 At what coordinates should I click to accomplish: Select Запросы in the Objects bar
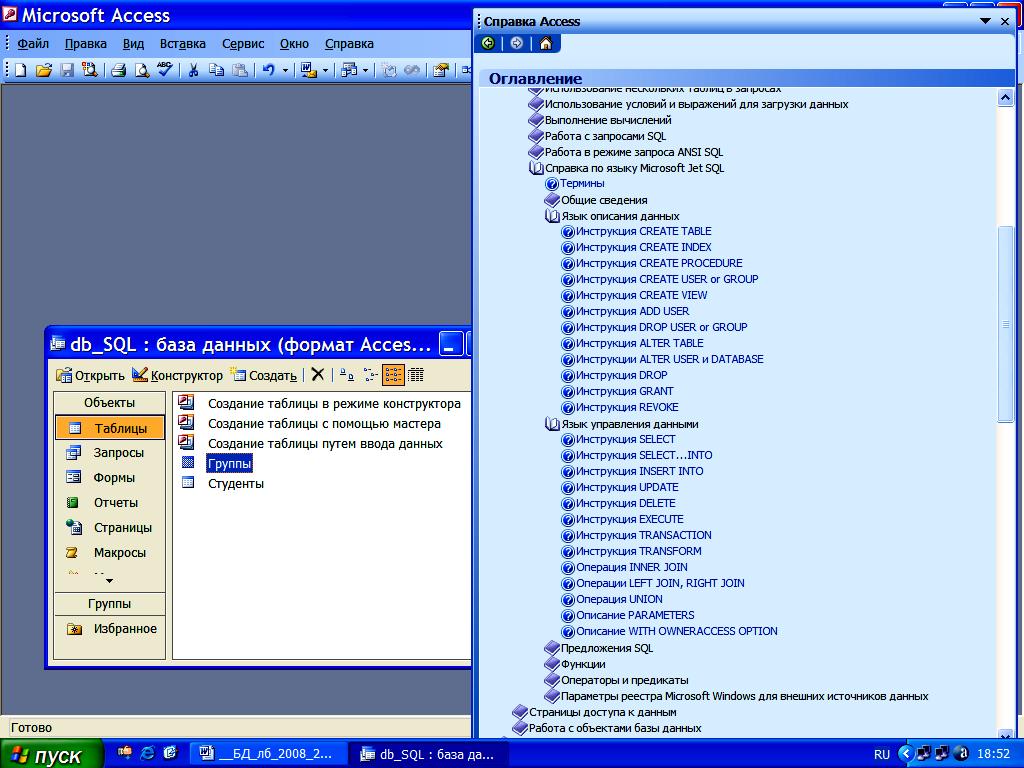point(110,453)
